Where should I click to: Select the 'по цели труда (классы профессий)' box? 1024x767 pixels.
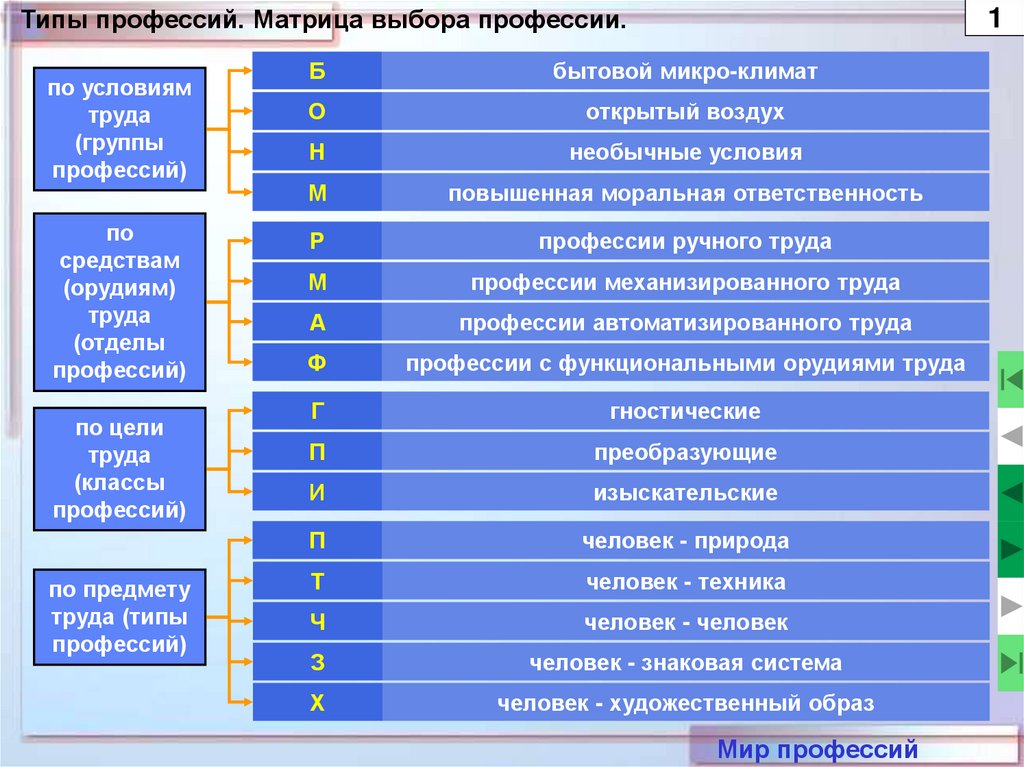pyautogui.click(x=120, y=468)
